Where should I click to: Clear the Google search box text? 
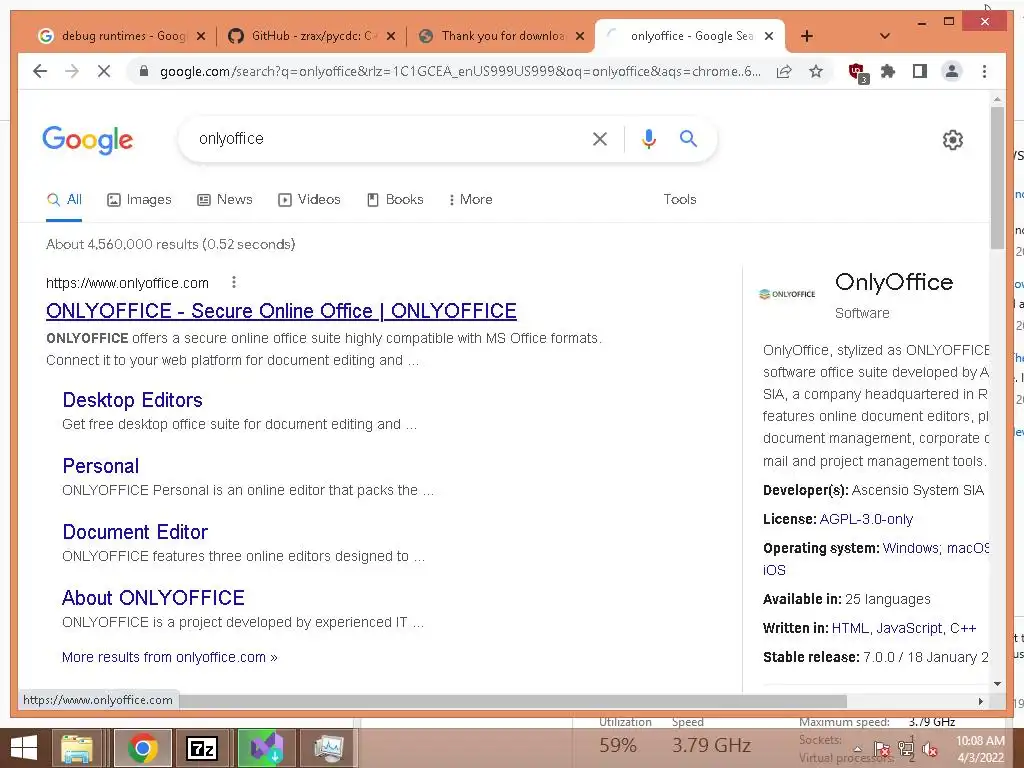[600, 138]
